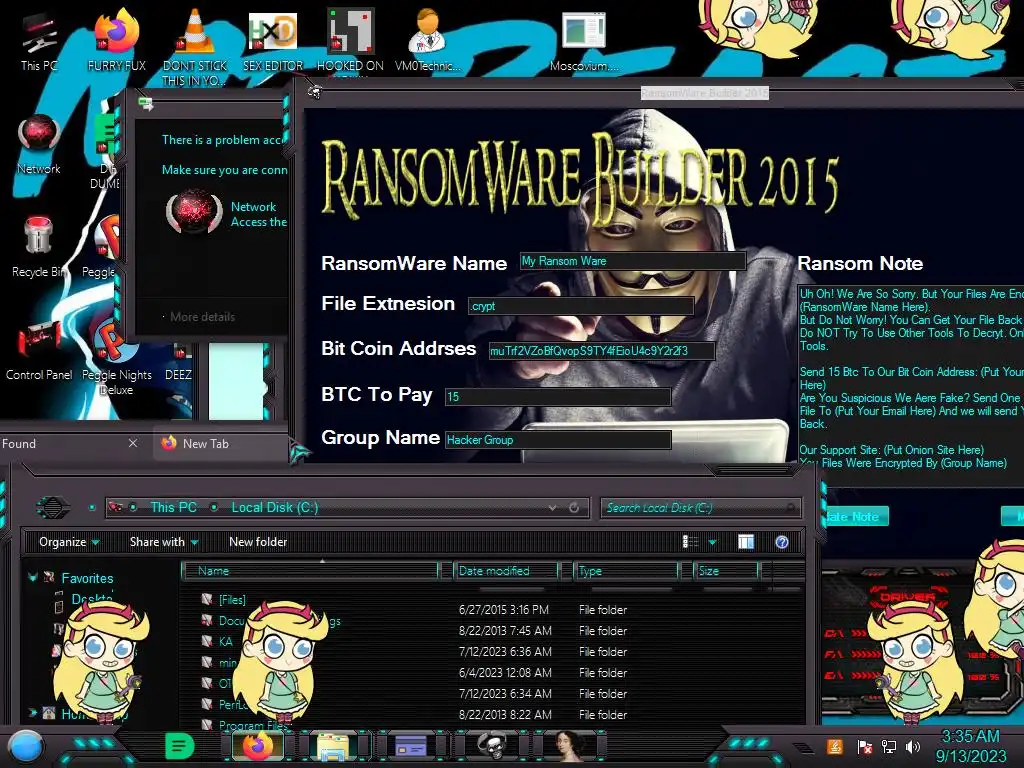This screenshot has width=1024, height=768.
Task: Switch to the New Tab Firefox tab
Action: coord(221,444)
